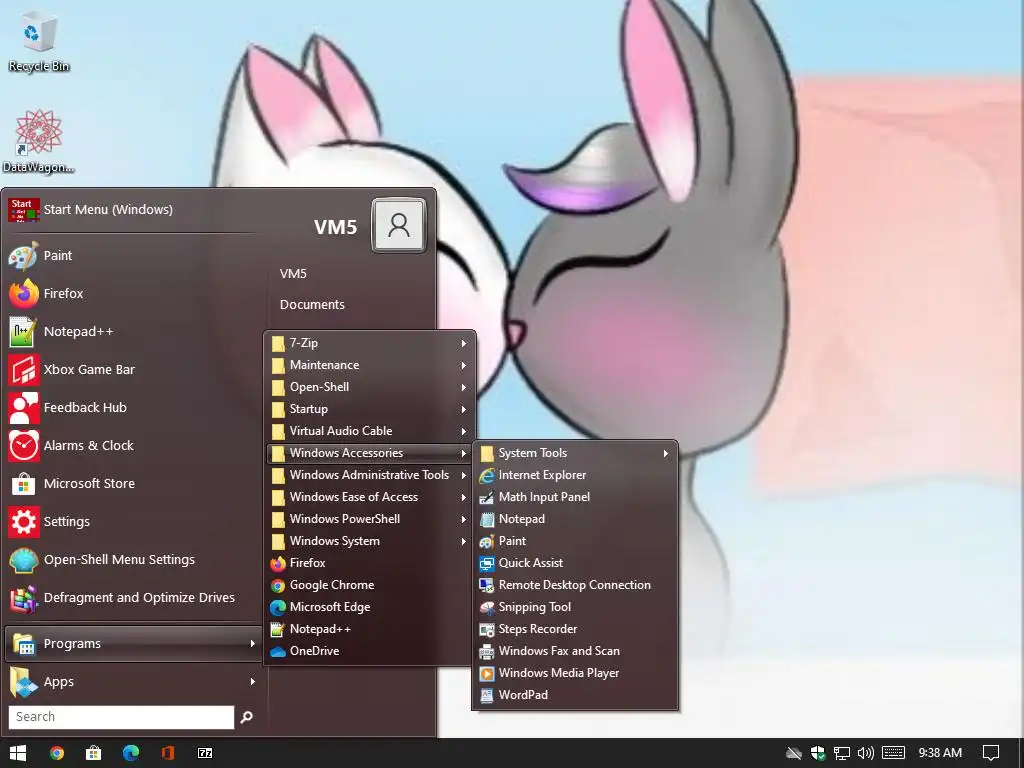Launch Steps Recorder icon
The height and width of the screenshot is (768, 1024).
[487, 630]
